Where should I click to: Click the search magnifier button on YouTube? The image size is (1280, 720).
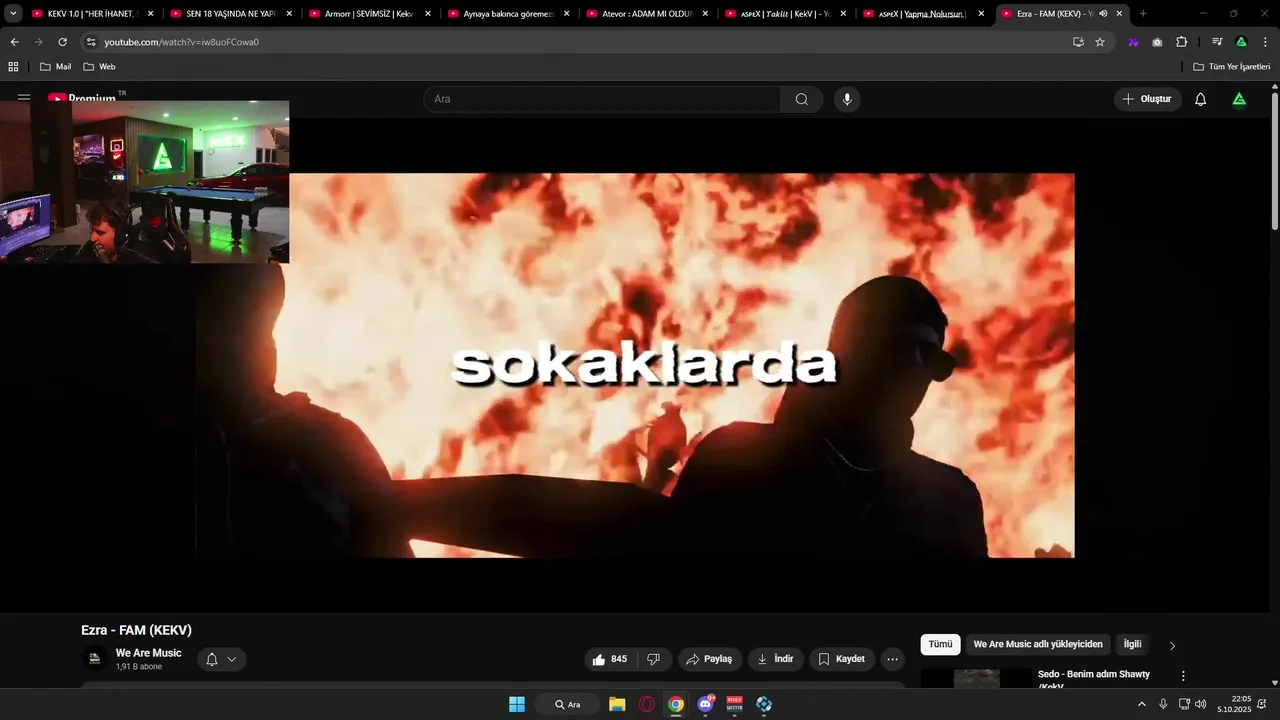801,99
